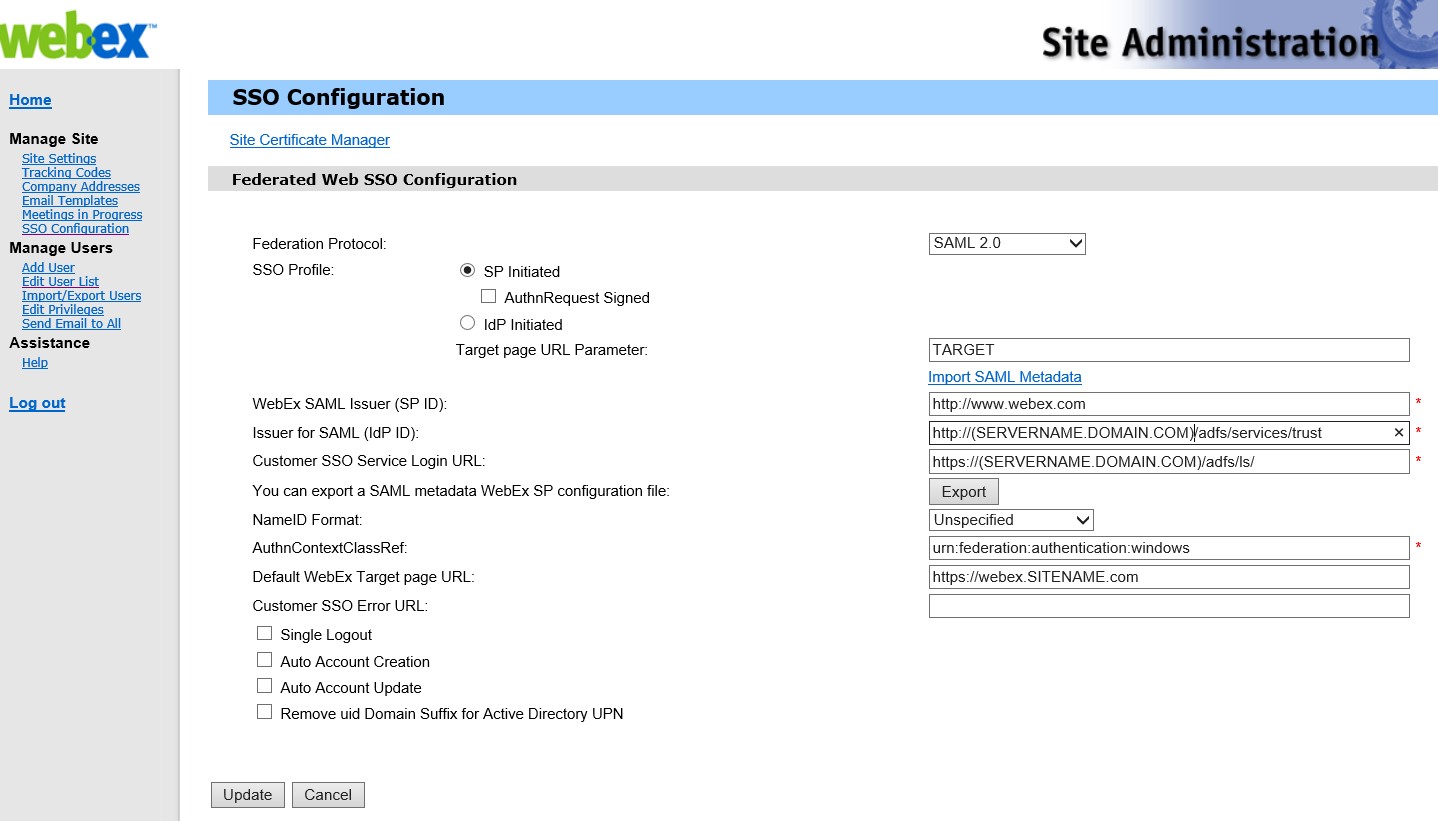Go to Home in the sidebar
Viewport: 1438px width, 821px height.
(30, 100)
